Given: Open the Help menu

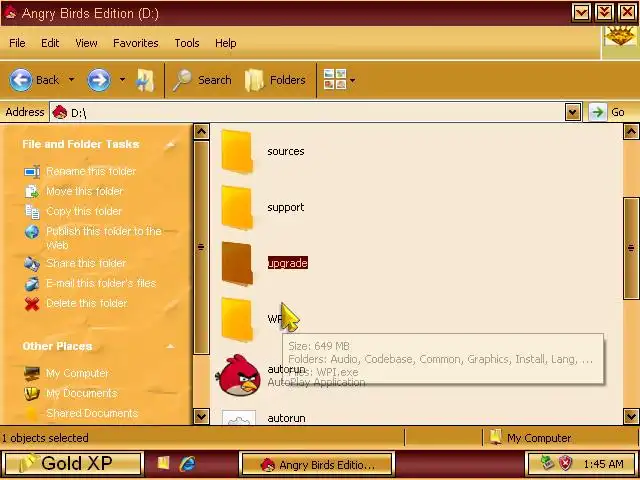Looking at the screenshot, I should [x=225, y=43].
